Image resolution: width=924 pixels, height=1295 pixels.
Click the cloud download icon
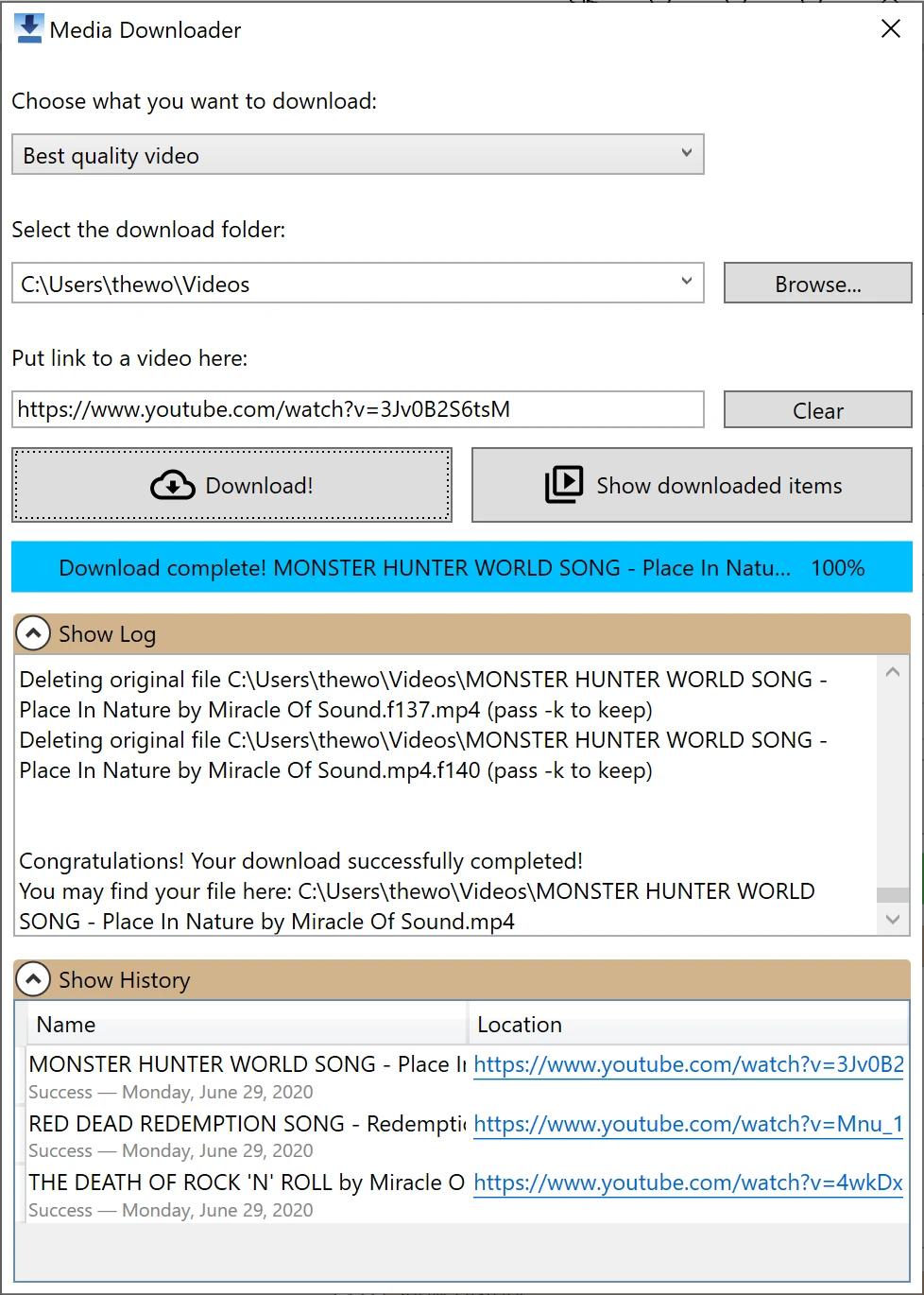tap(173, 485)
